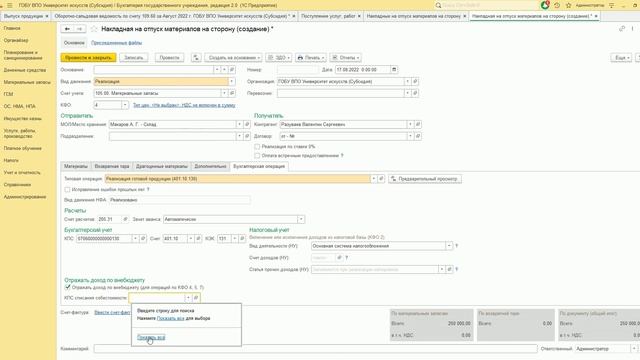Expand the Вид движения dropdown
Image resolution: width=640 pixels, height=360 pixels.
tap(231, 82)
